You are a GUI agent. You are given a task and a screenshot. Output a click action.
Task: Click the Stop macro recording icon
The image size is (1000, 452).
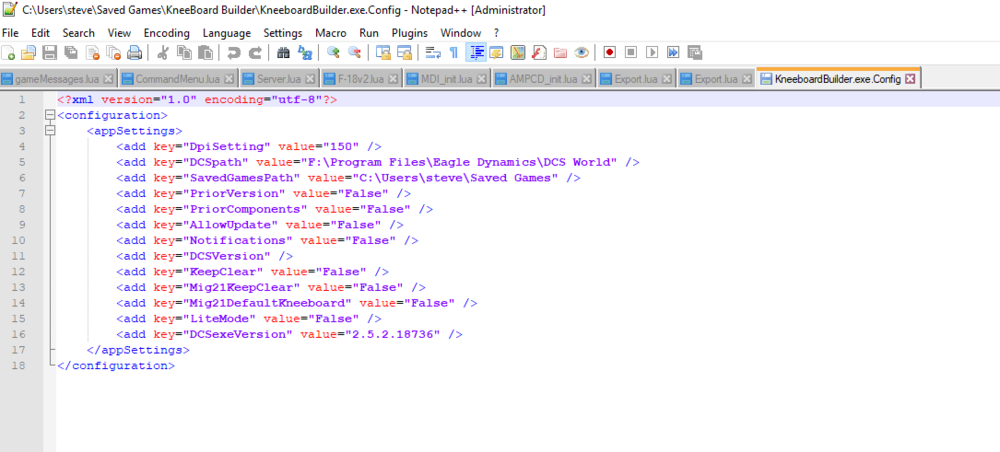click(630, 53)
